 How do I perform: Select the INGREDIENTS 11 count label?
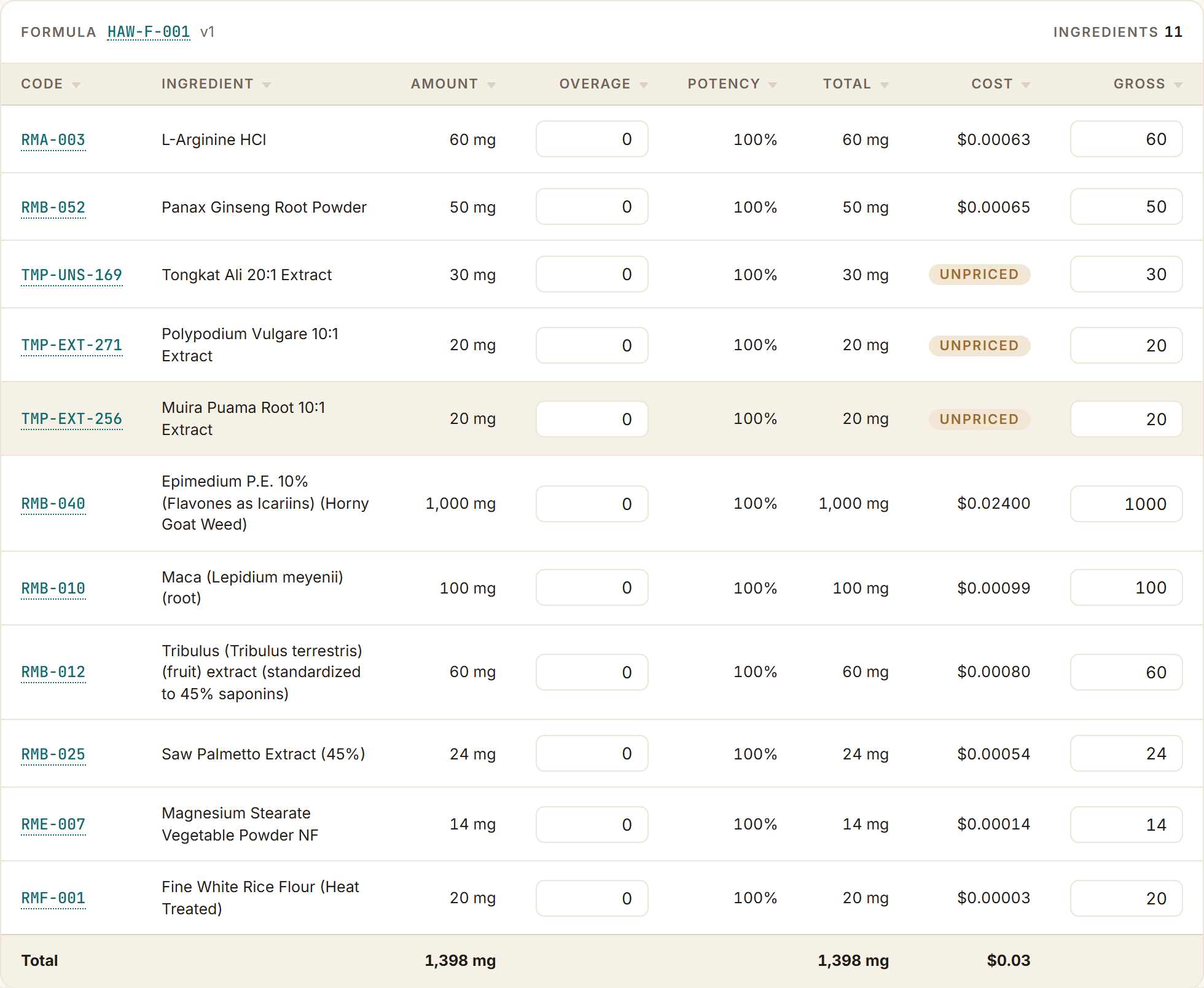tap(1118, 32)
